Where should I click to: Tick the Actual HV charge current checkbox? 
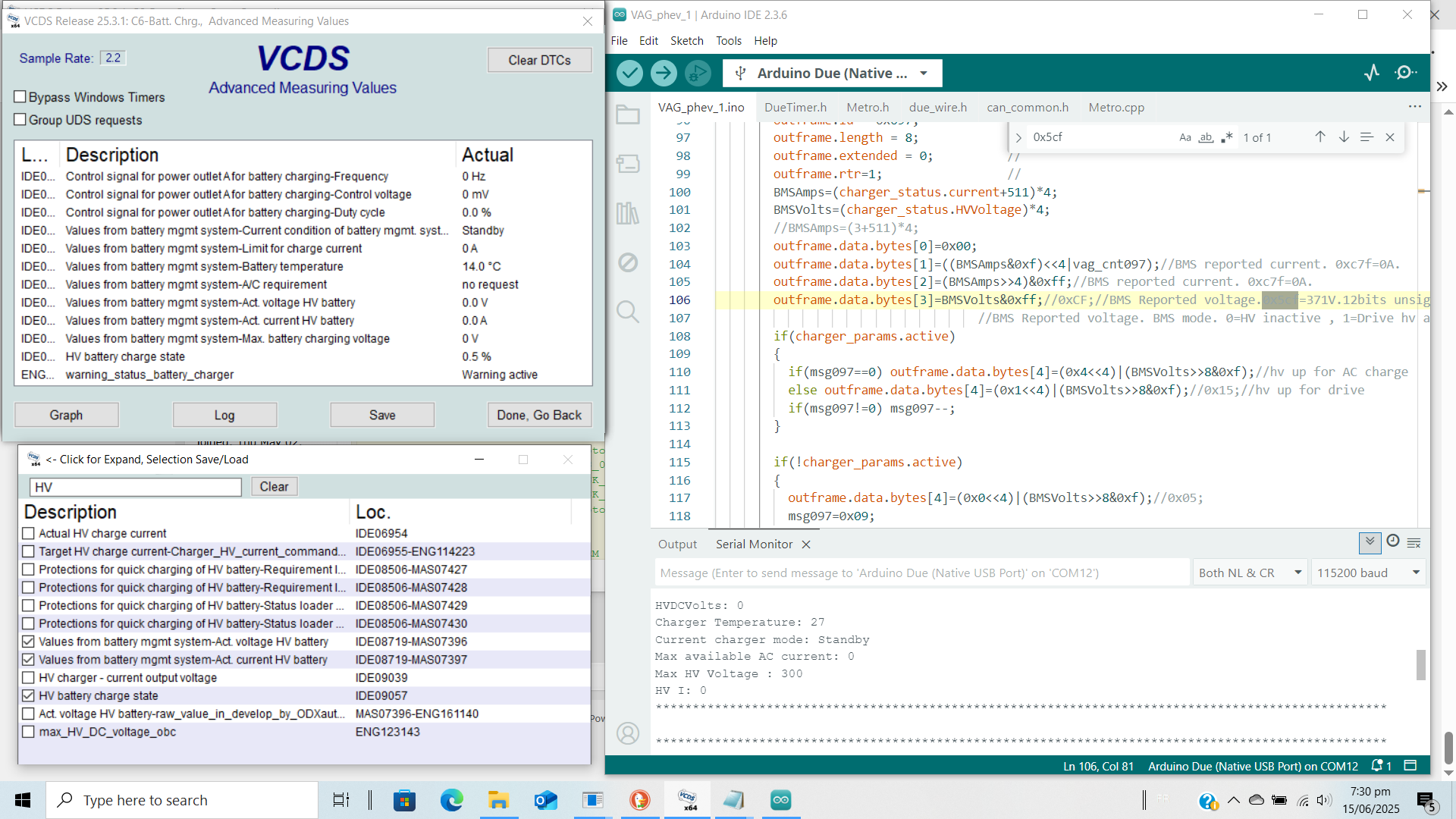click(x=28, y=533)
